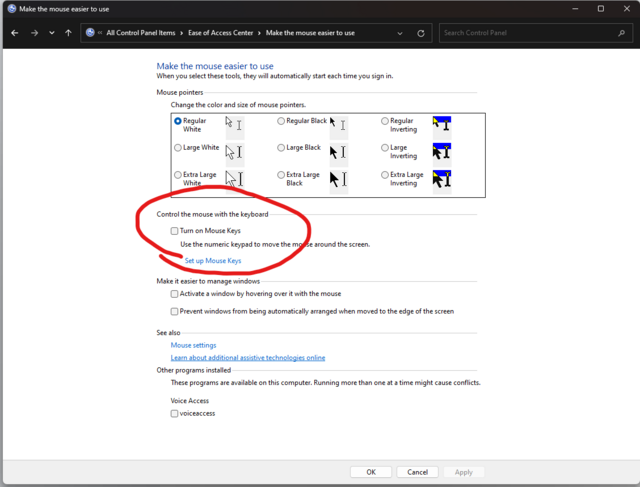Expand the address bar history dropdown

[x=400, y=33]
